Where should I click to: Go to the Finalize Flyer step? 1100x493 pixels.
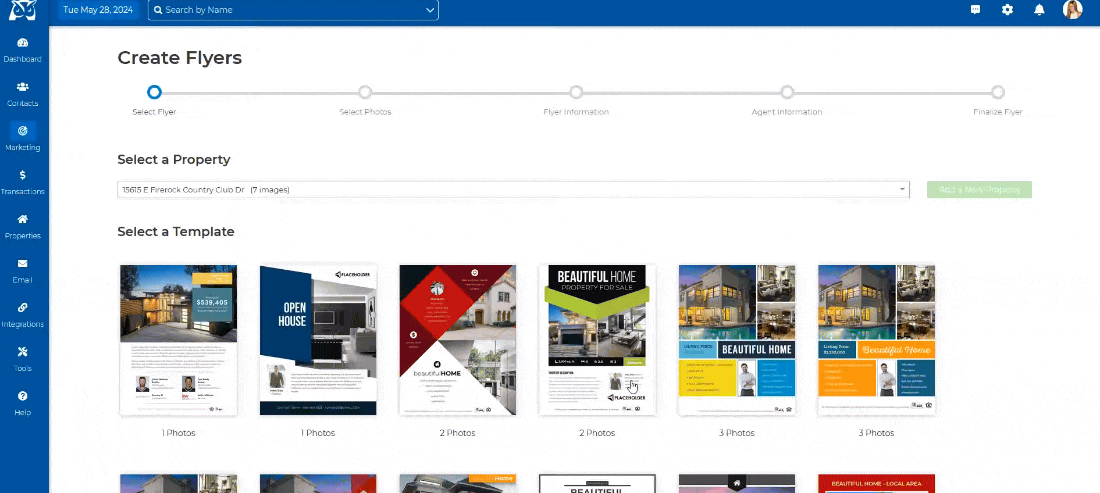click(x=998, y=92)
